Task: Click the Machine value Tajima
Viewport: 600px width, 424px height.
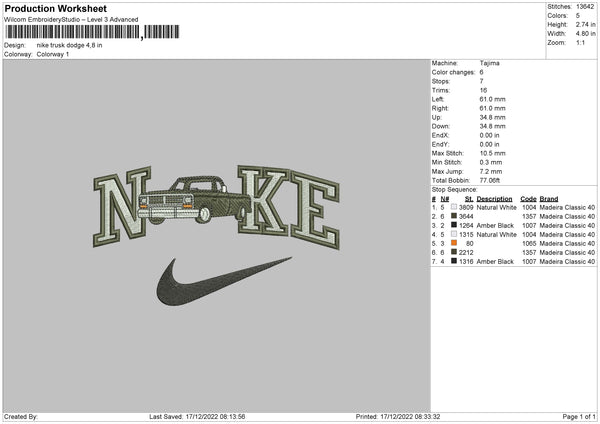Action: point(489,63)
